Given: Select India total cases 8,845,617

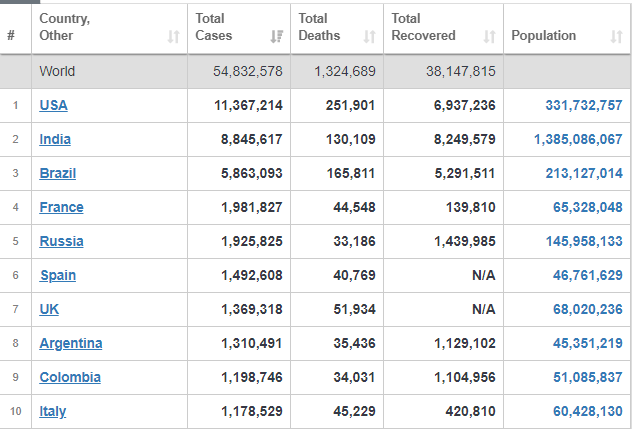Looking at the screenshot, I should pos(252,139).
